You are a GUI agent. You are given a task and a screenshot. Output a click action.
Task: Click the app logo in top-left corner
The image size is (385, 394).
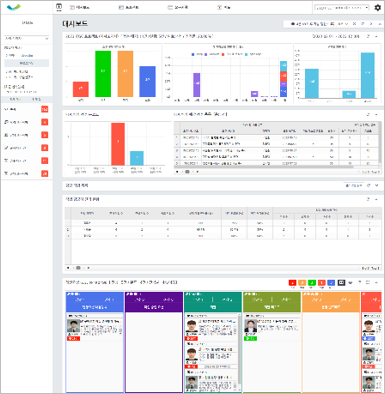point(14,7)
